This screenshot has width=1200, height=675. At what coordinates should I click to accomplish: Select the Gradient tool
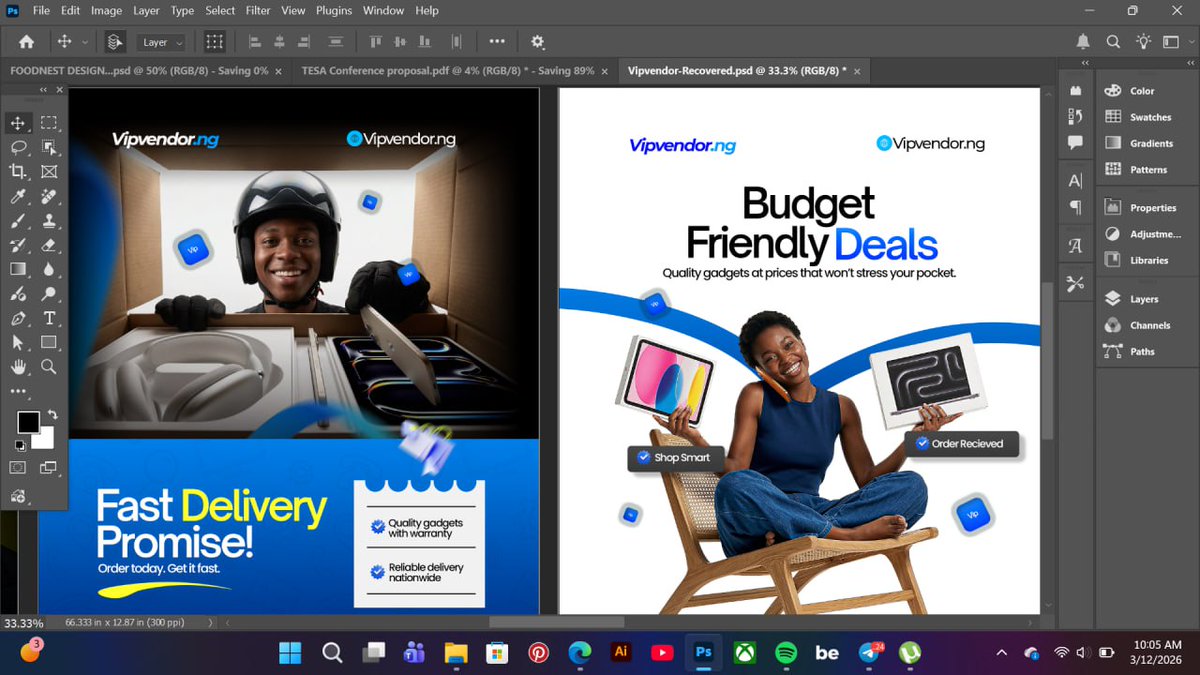tap(18, 269)
